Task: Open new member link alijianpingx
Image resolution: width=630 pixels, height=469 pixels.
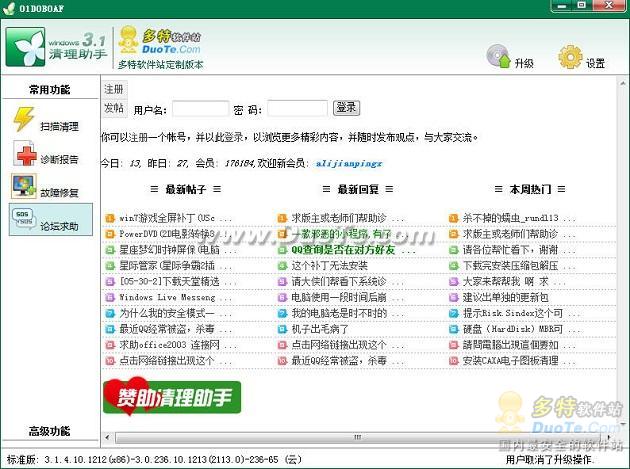Action: pos(349,164)
